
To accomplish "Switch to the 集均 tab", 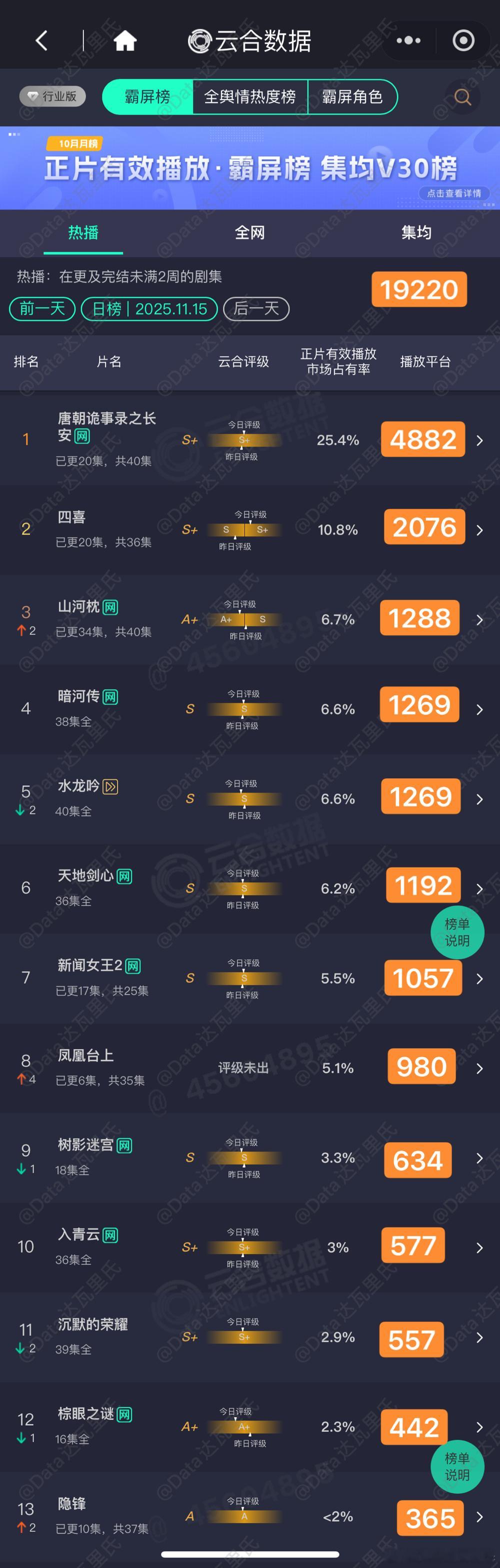I will tap(416, 233).
